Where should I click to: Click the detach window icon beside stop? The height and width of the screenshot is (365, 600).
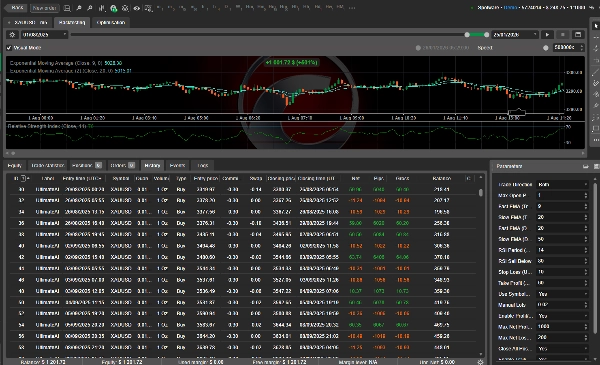pyautogui.click(x=578, y=35)
